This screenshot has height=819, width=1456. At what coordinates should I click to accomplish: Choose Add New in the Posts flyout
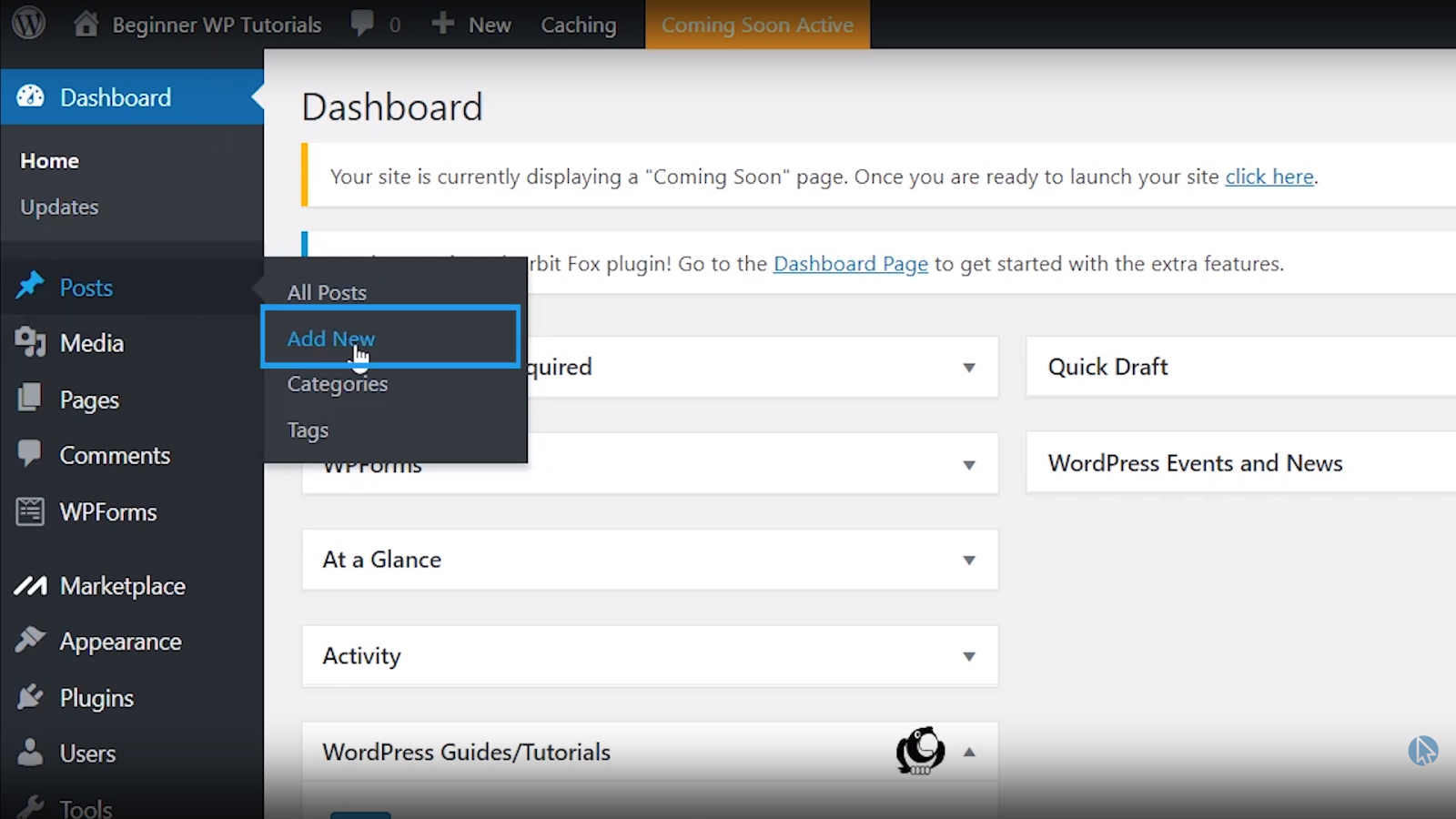331,339
